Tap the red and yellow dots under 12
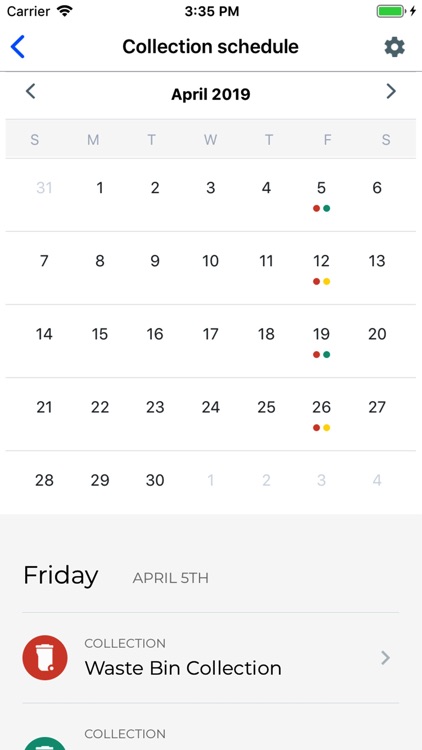Screen dimensions: 422x750 (321, 281)
